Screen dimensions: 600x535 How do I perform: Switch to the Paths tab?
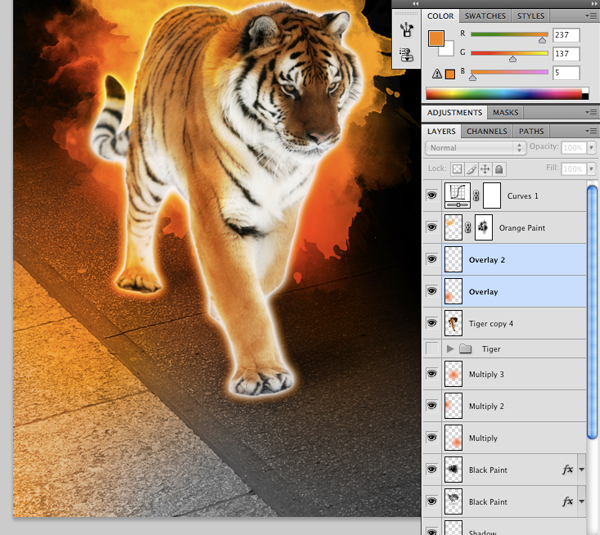pyautogui.click(x=531, y=131)
